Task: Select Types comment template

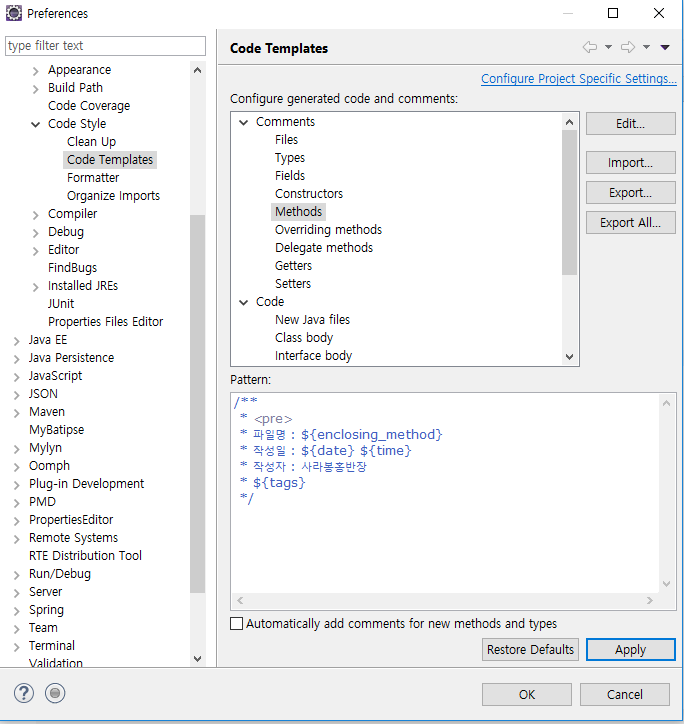Action: 290,158
